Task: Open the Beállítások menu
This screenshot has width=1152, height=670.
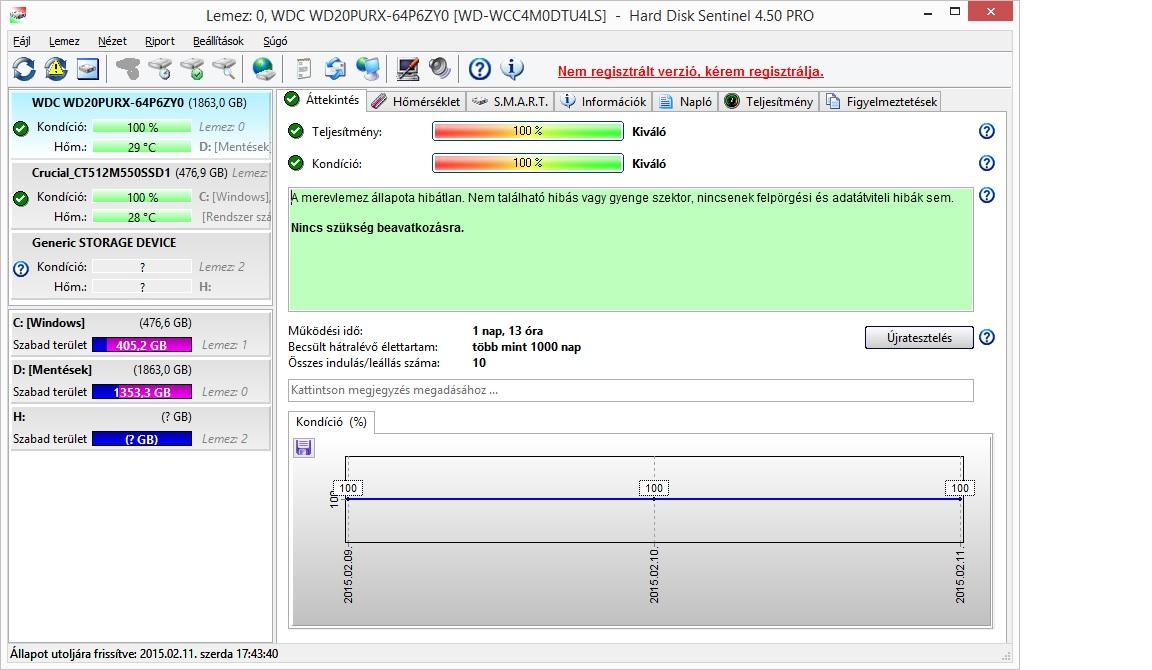Action: tap(218, 41)
